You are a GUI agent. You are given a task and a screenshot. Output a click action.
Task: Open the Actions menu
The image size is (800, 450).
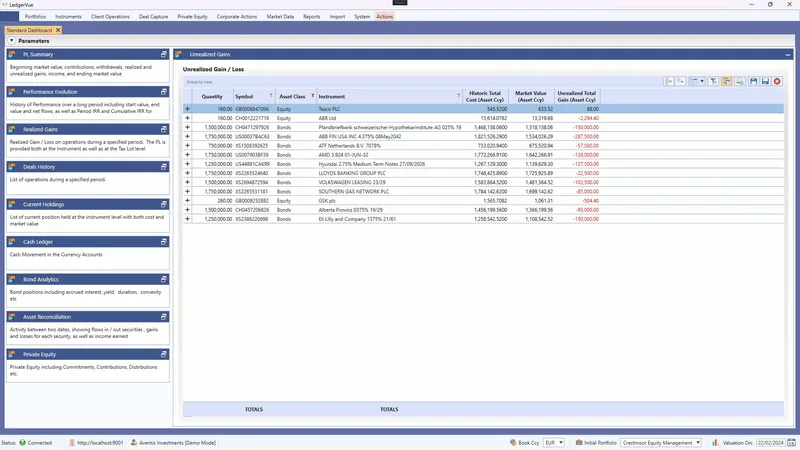click(x=385, y=16)
